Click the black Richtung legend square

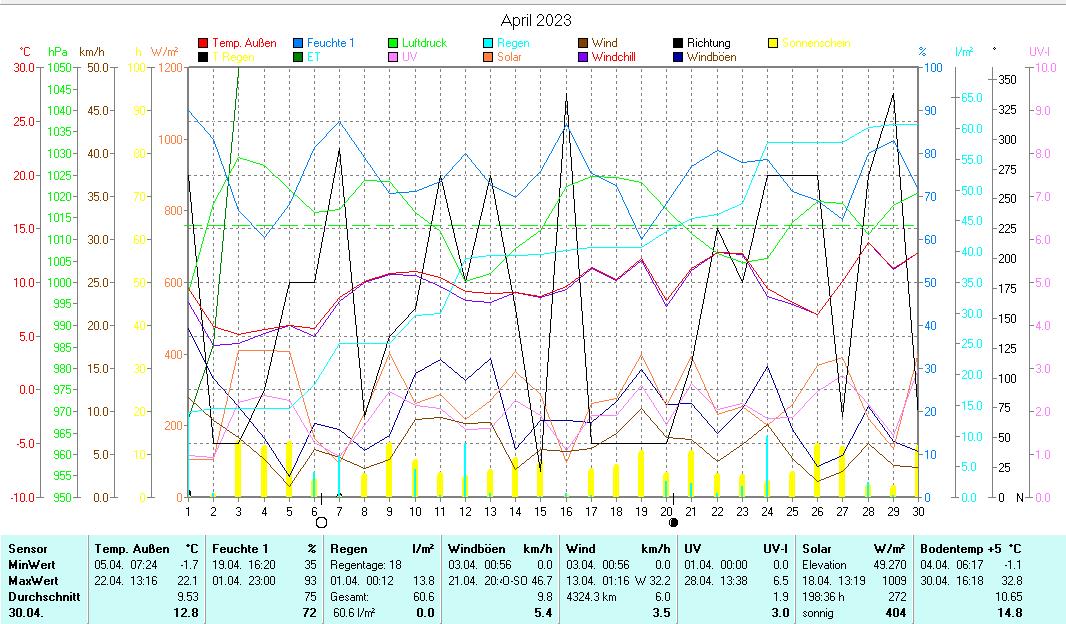click(678, 44)
